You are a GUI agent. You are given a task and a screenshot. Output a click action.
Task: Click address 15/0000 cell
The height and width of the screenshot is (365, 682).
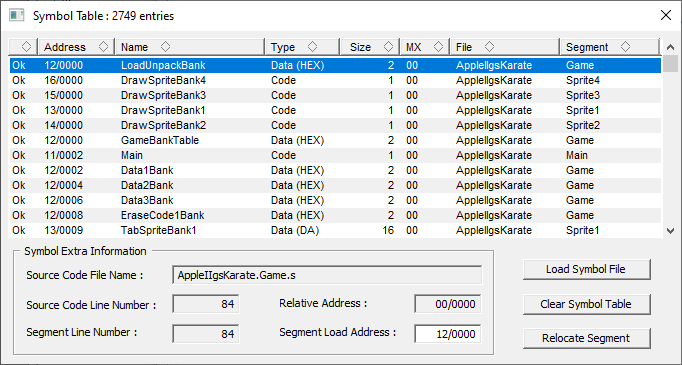pos(64,95)
